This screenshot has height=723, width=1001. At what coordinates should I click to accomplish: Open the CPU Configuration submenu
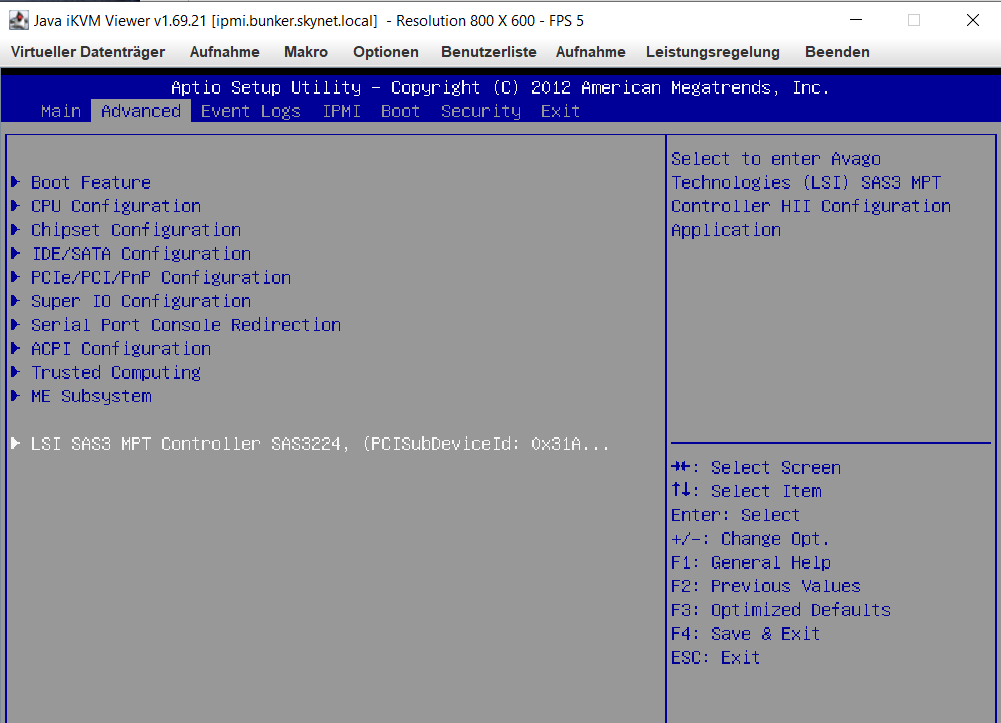click(x=116, y=206)
